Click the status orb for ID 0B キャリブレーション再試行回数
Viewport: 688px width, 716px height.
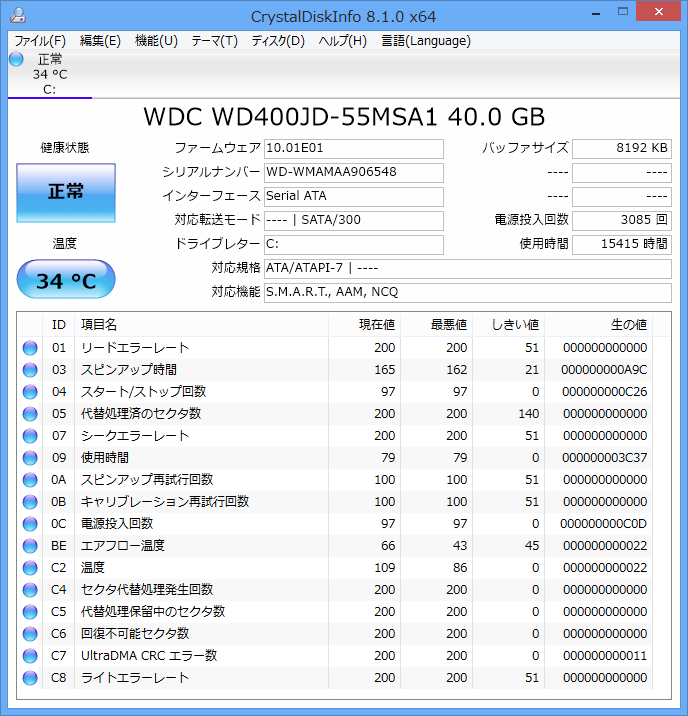(x=30, y=502)
